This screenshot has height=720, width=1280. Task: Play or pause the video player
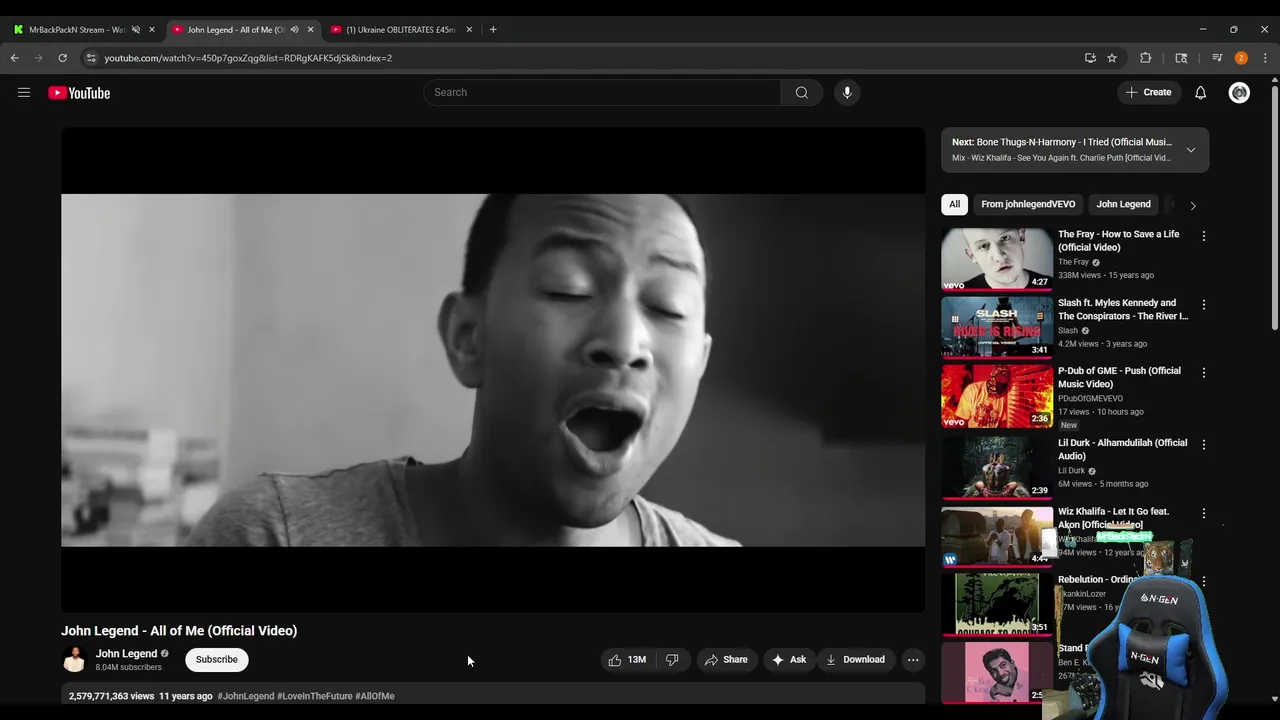[x=493, y=370]
